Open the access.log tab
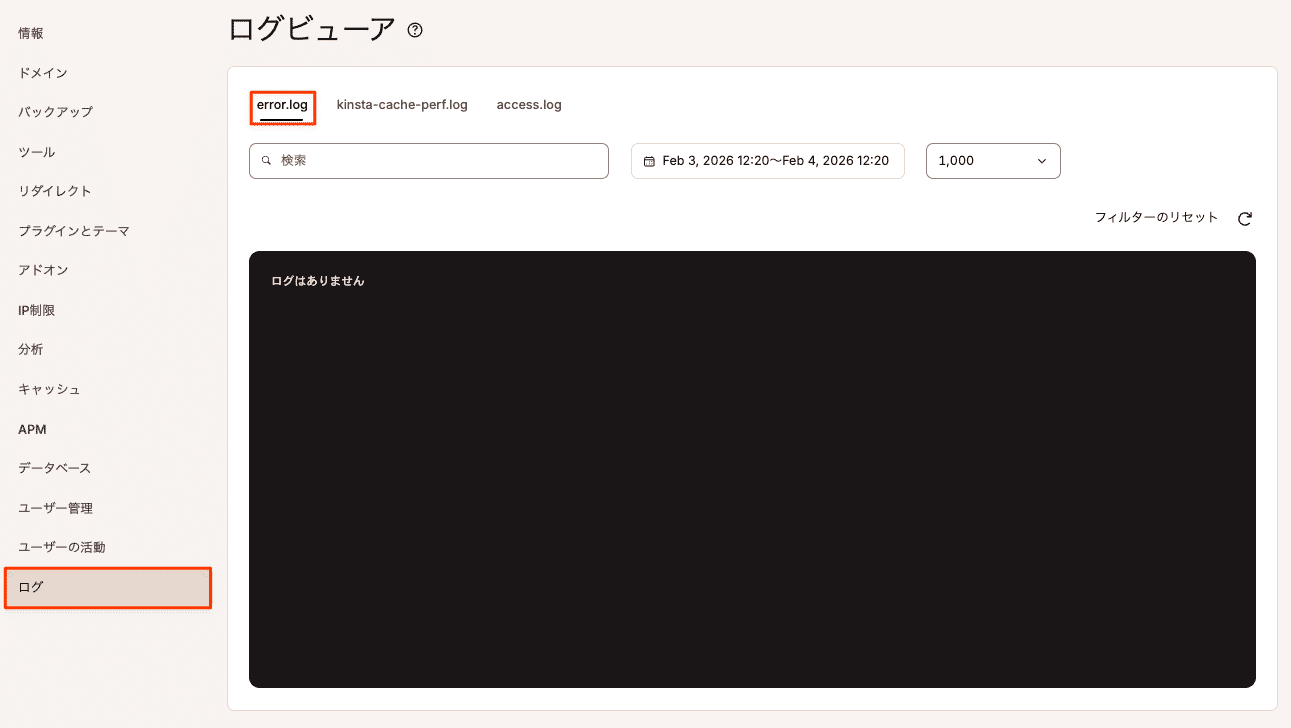Image resolution: width=1291 pixels, height=728 pixels. [x=528, y=104]
